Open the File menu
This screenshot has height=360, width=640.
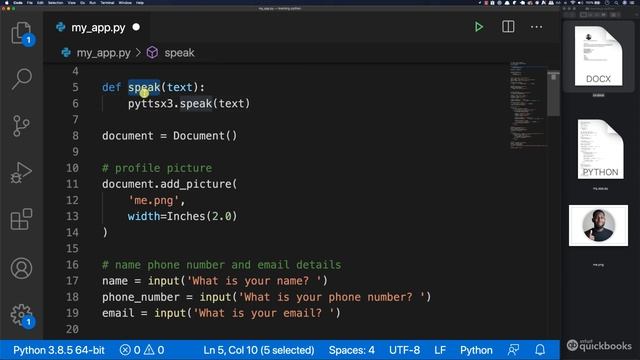[x=30, y=2]
